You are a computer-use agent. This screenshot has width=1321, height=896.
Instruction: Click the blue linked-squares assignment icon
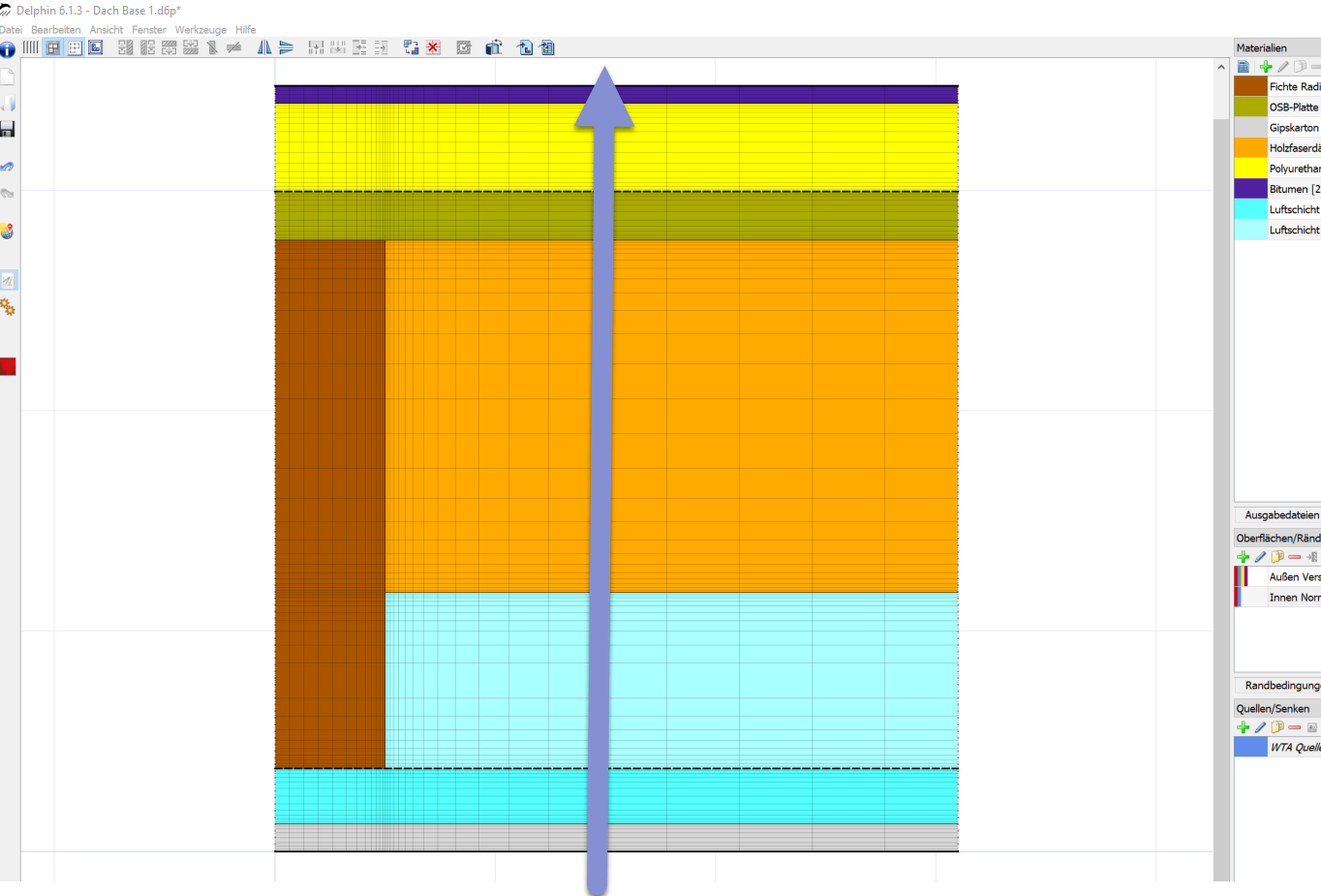(412, 47)
